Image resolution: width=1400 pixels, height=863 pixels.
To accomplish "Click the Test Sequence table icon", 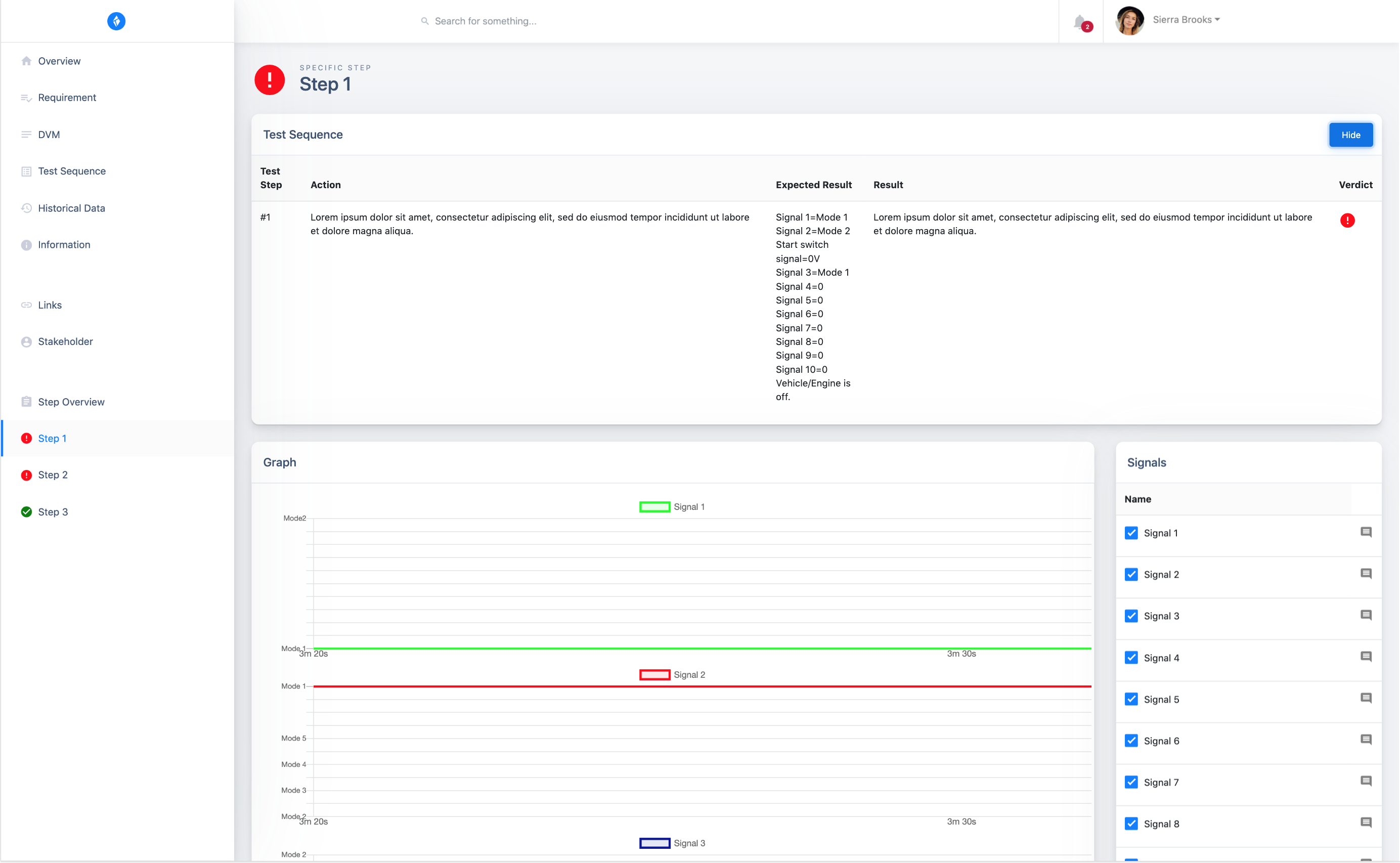I will (x=26, y=171).
